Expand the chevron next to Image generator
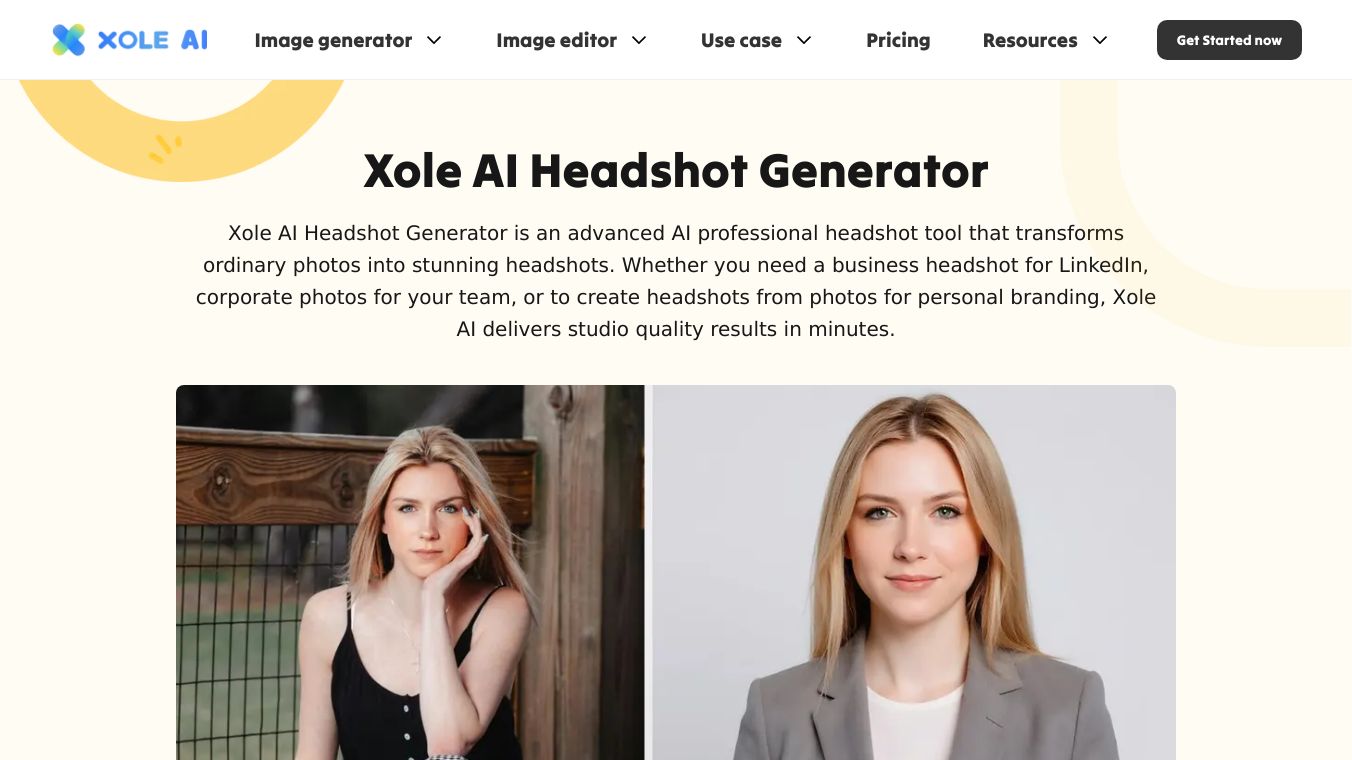Image resolution: width=1352 pixels, height=760 pixels. [434, 40]
